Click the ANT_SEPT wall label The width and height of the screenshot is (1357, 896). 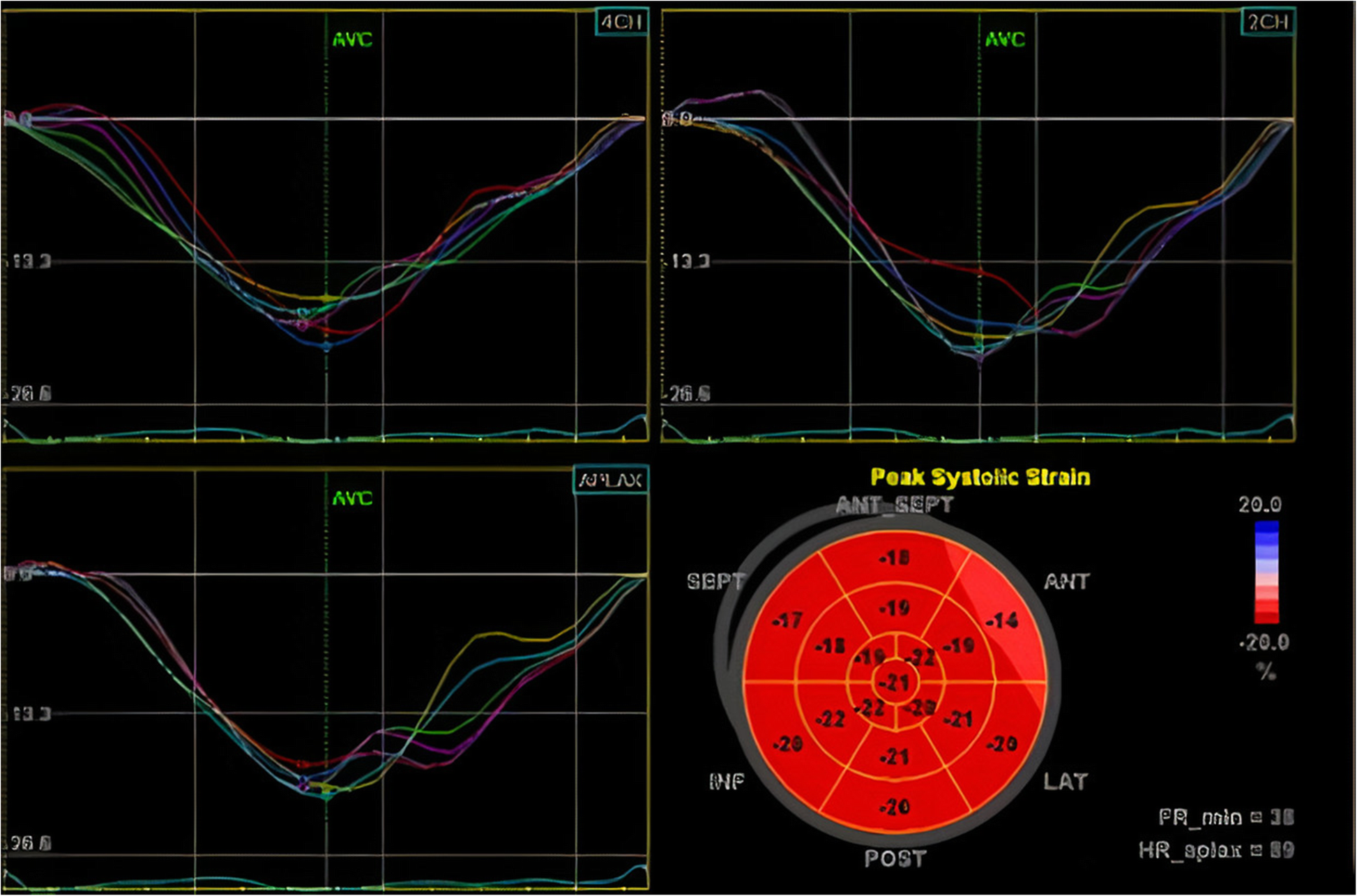click(895, 504)
